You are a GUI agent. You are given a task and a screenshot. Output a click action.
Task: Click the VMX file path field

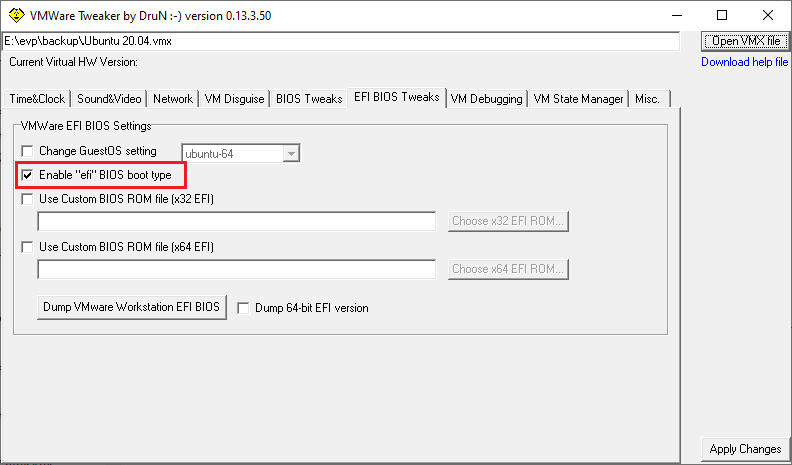pyautogui.click(x=340, y=41)
